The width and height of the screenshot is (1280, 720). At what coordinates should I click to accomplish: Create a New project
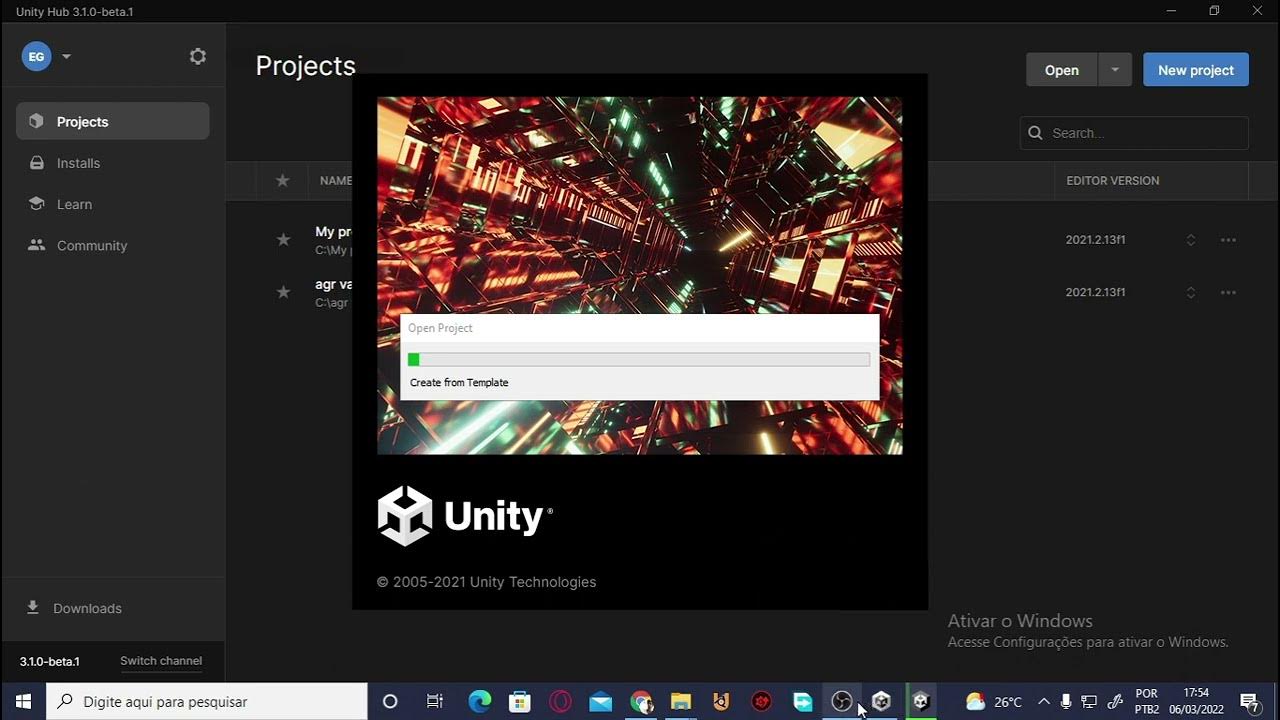[x=1196, y=70]
